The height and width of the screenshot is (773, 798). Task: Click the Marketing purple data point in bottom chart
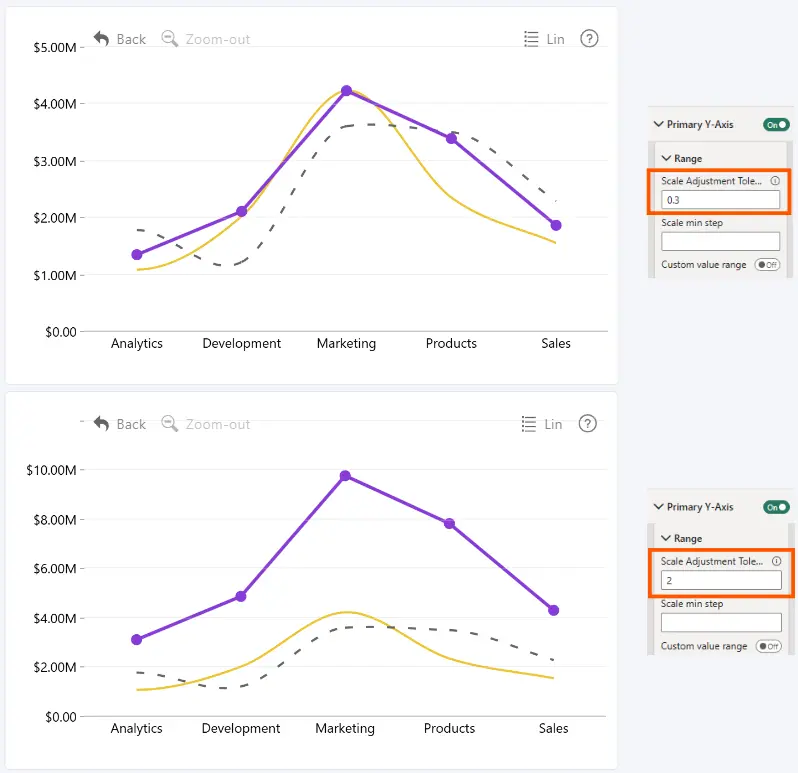pos(345,476)
